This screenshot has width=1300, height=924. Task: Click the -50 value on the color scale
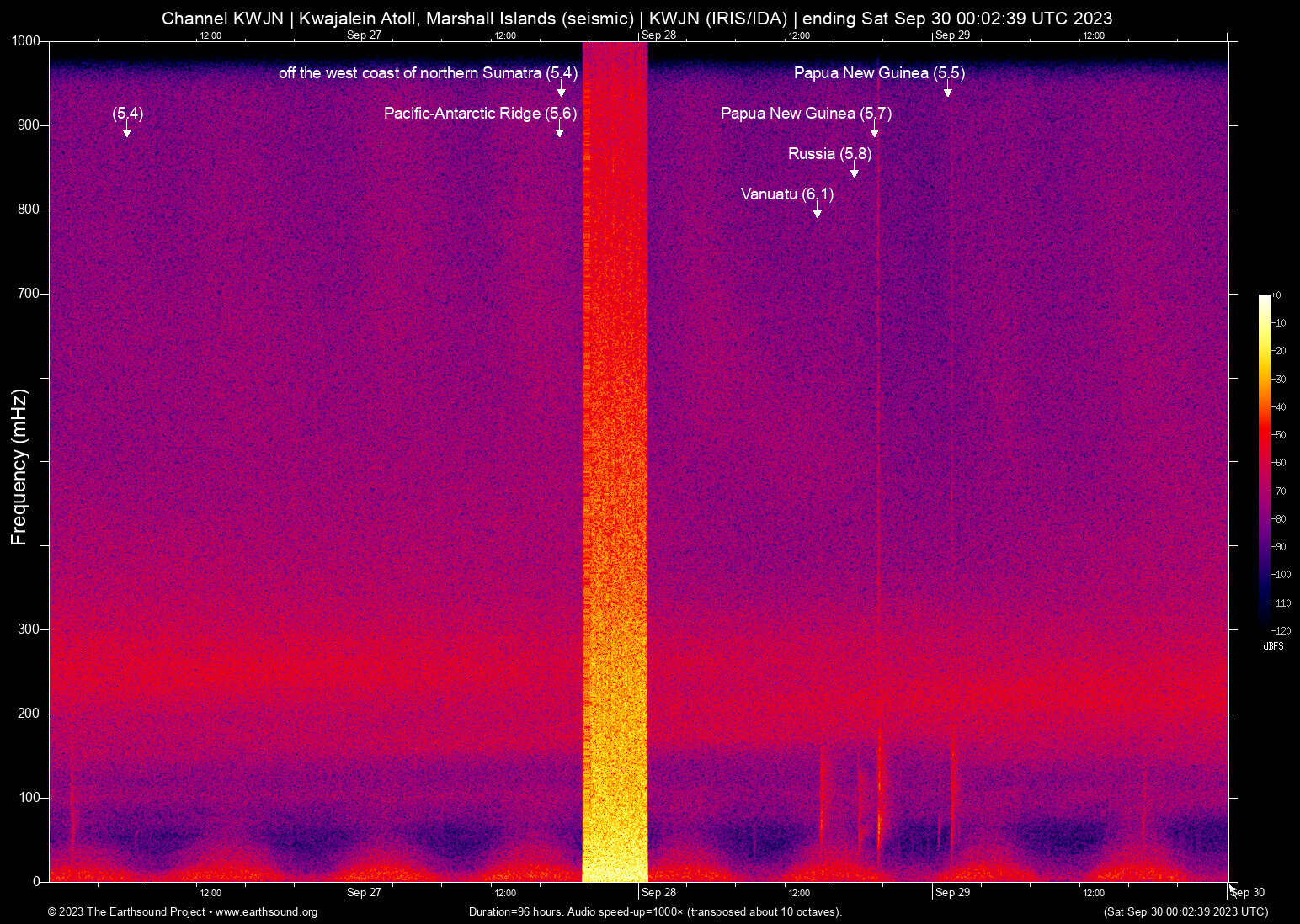(x=1278, y=435)
